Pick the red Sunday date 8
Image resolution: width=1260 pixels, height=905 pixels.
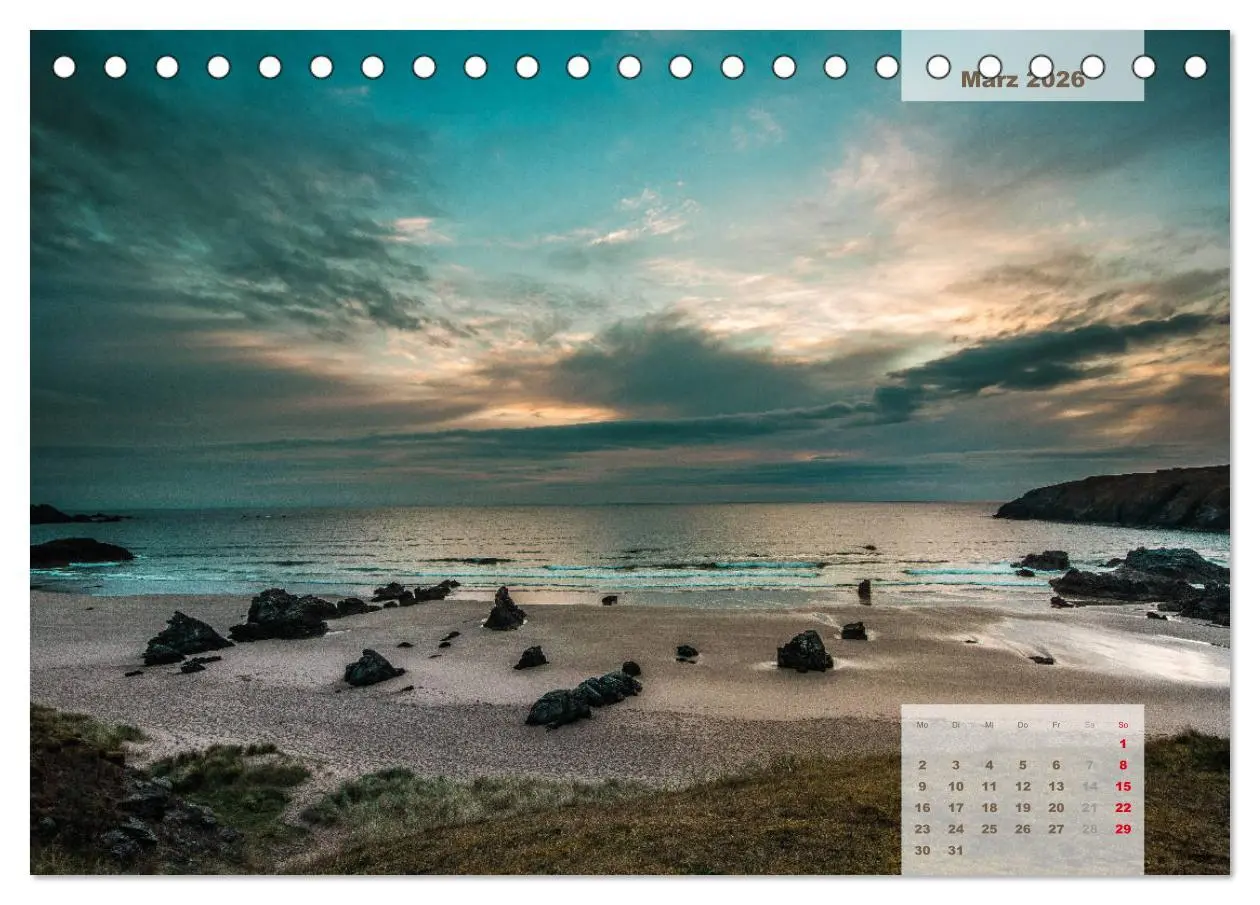pos(1123,765)
